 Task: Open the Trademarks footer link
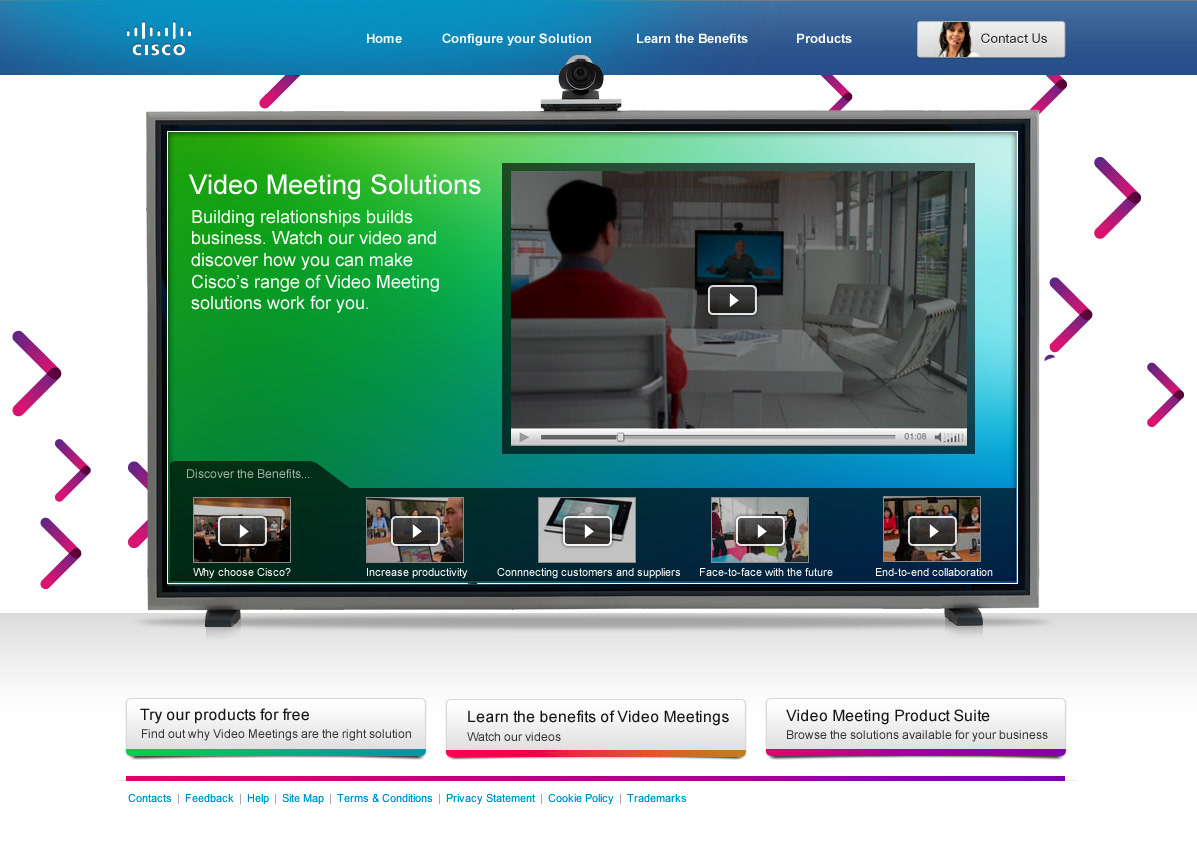click(657, 798)
